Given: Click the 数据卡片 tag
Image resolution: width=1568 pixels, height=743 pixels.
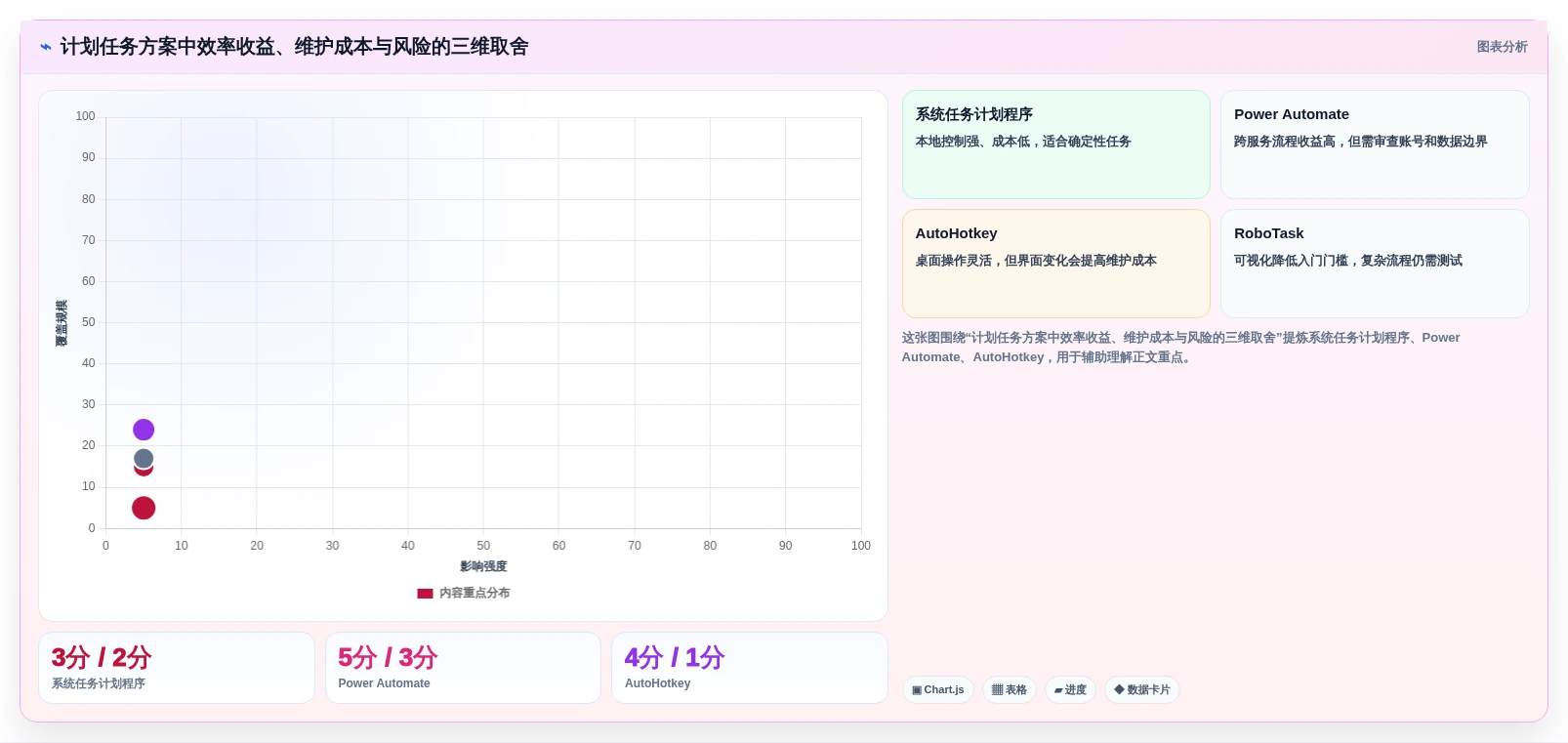Looking at the screenshot, I should tap(1142, 690).
